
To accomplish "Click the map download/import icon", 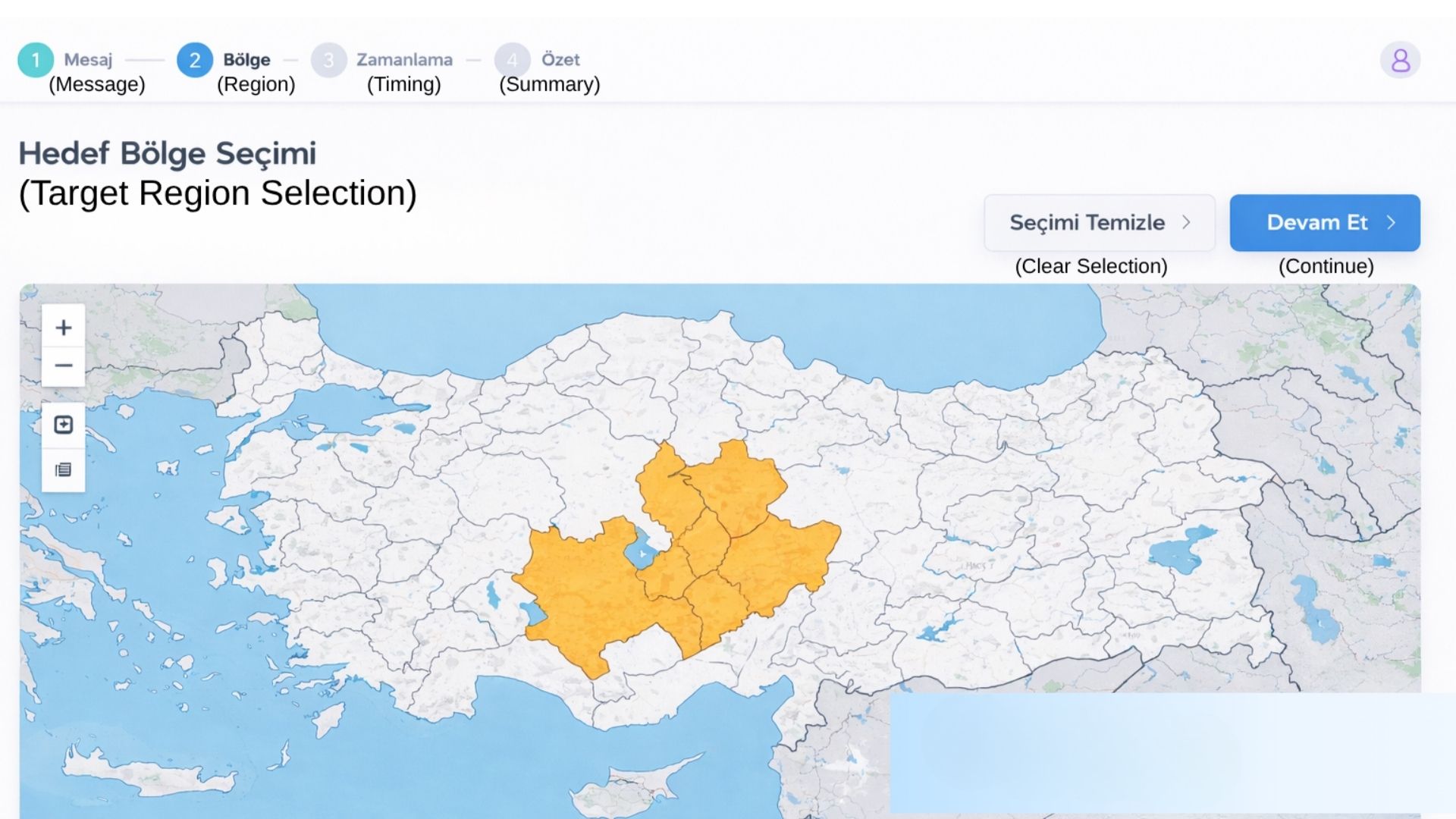I will tap(64, 425).
